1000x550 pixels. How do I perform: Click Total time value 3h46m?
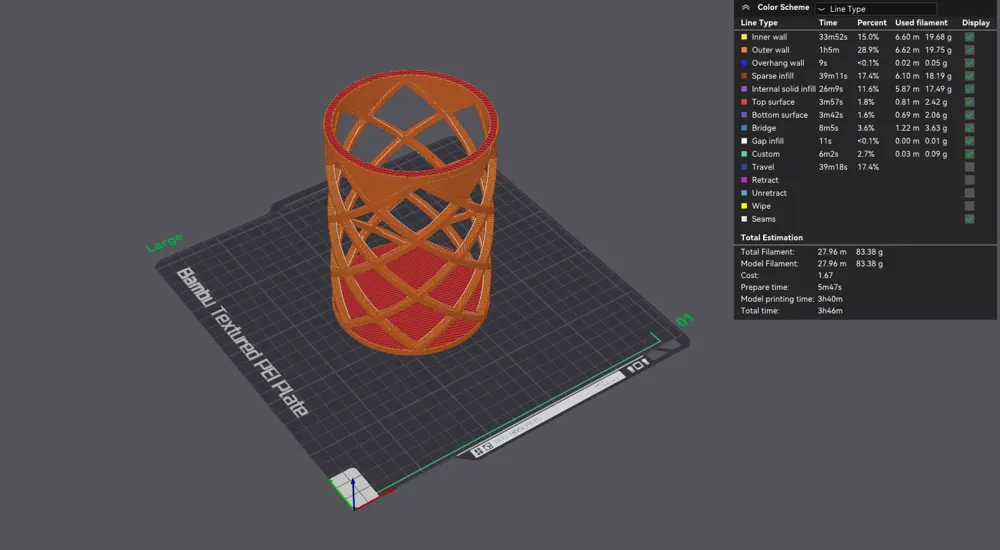click(x=830, y=311)
